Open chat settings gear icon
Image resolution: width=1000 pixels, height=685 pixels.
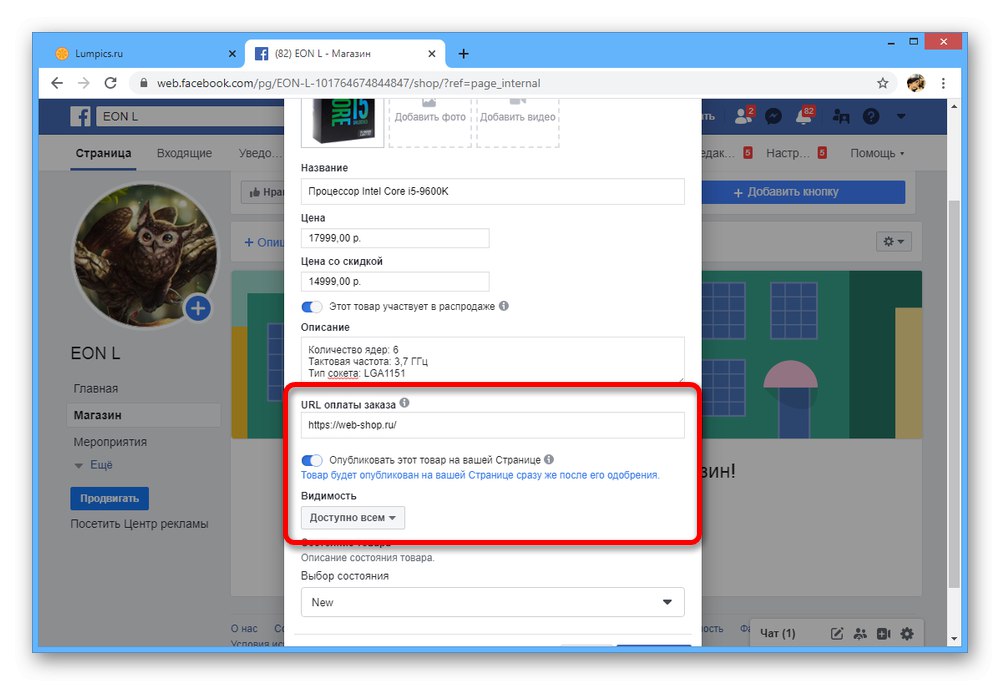point(907,633)
